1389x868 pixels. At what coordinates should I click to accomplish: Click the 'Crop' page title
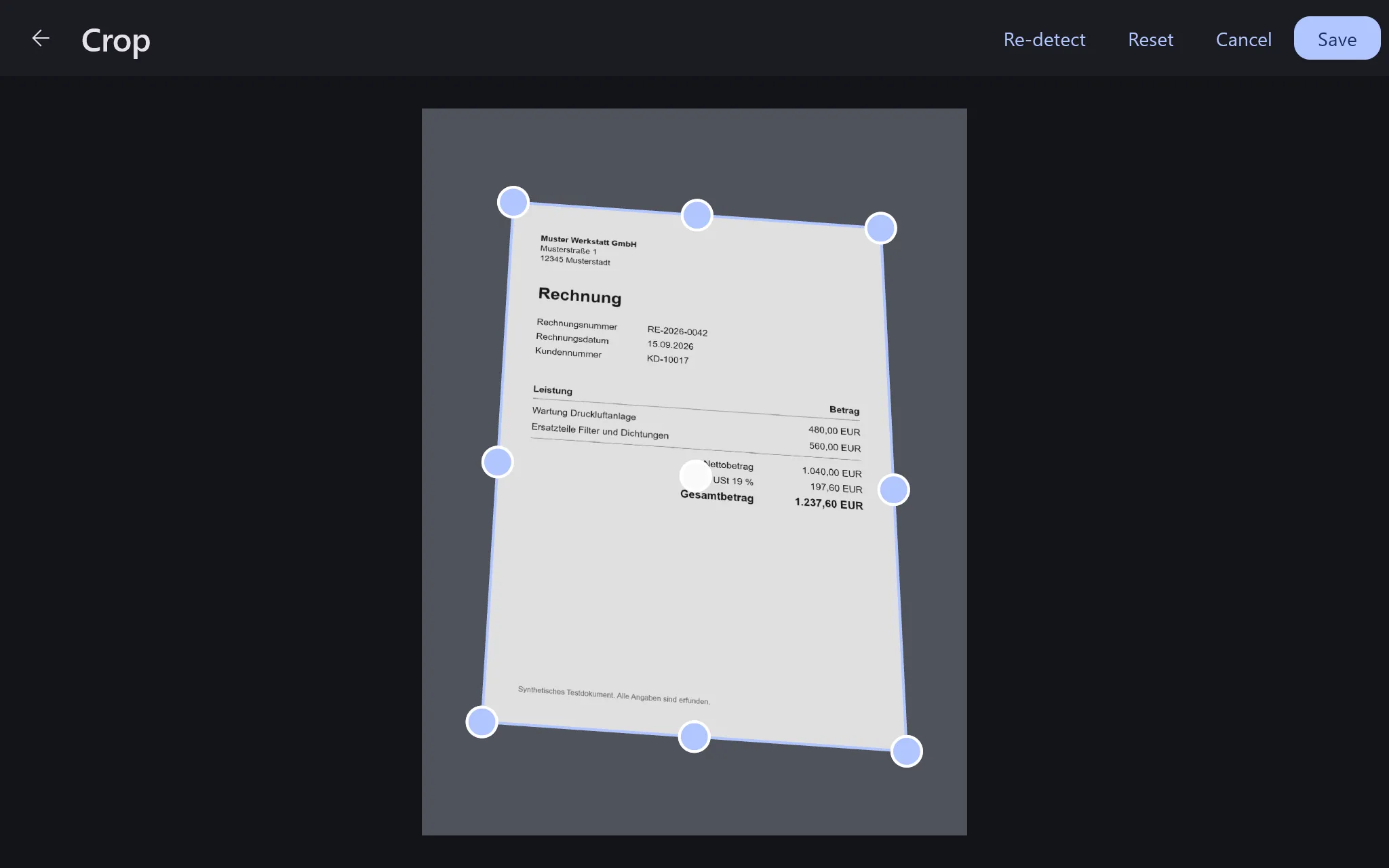coord(116,41)
